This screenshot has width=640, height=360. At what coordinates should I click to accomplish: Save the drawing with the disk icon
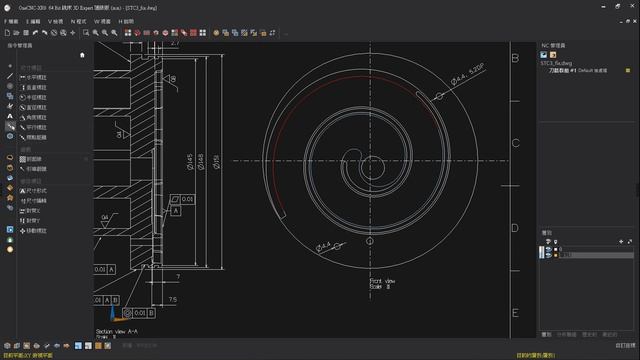click(26, 33)
